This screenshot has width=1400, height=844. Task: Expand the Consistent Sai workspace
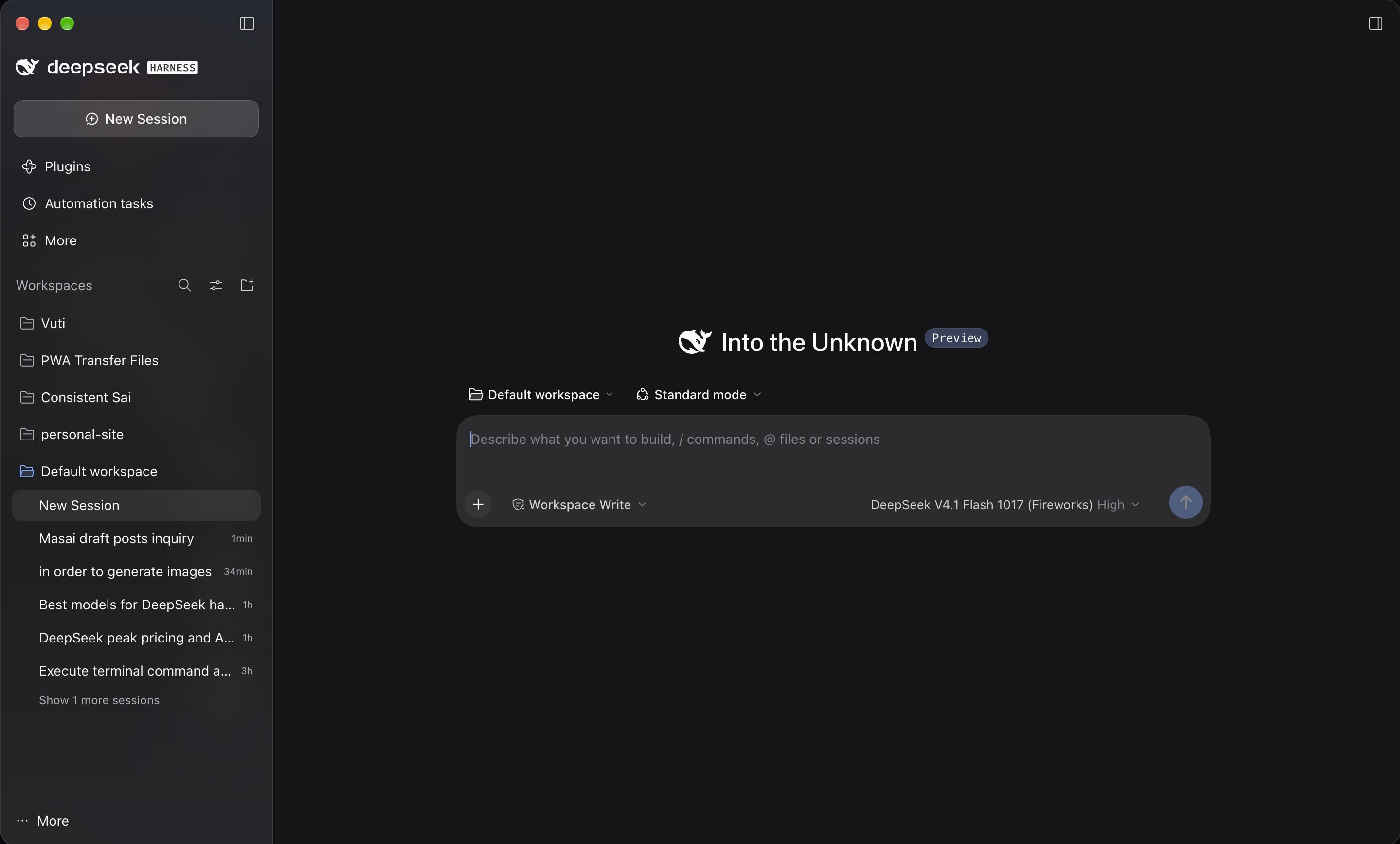136,397
